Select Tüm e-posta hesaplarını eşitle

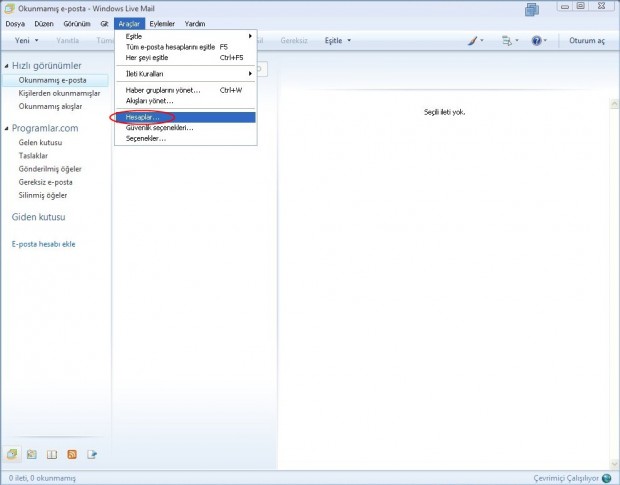point(186,47)
